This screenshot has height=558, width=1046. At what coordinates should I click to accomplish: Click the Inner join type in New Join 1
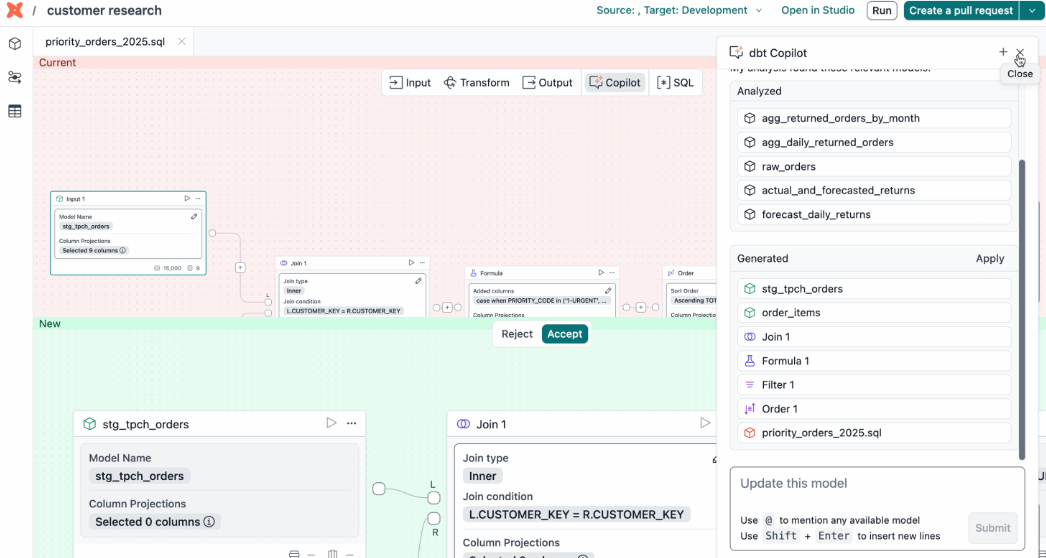click(482, 476)
